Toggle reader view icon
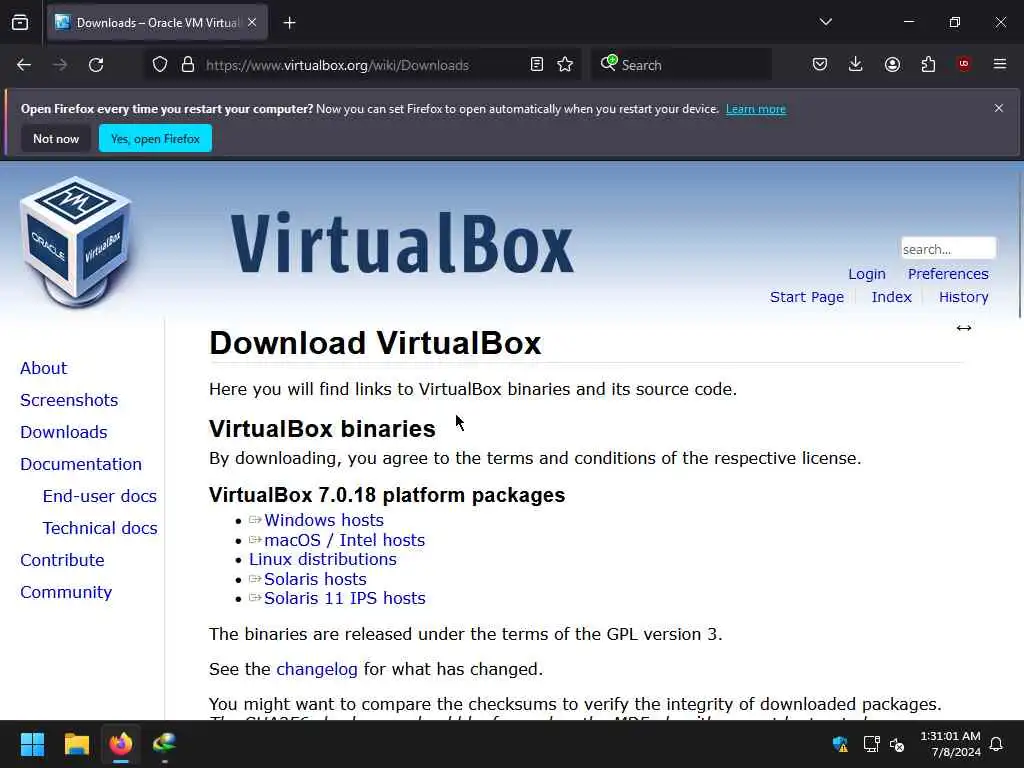Screen dimensions: 1024x768 [537, 65]
